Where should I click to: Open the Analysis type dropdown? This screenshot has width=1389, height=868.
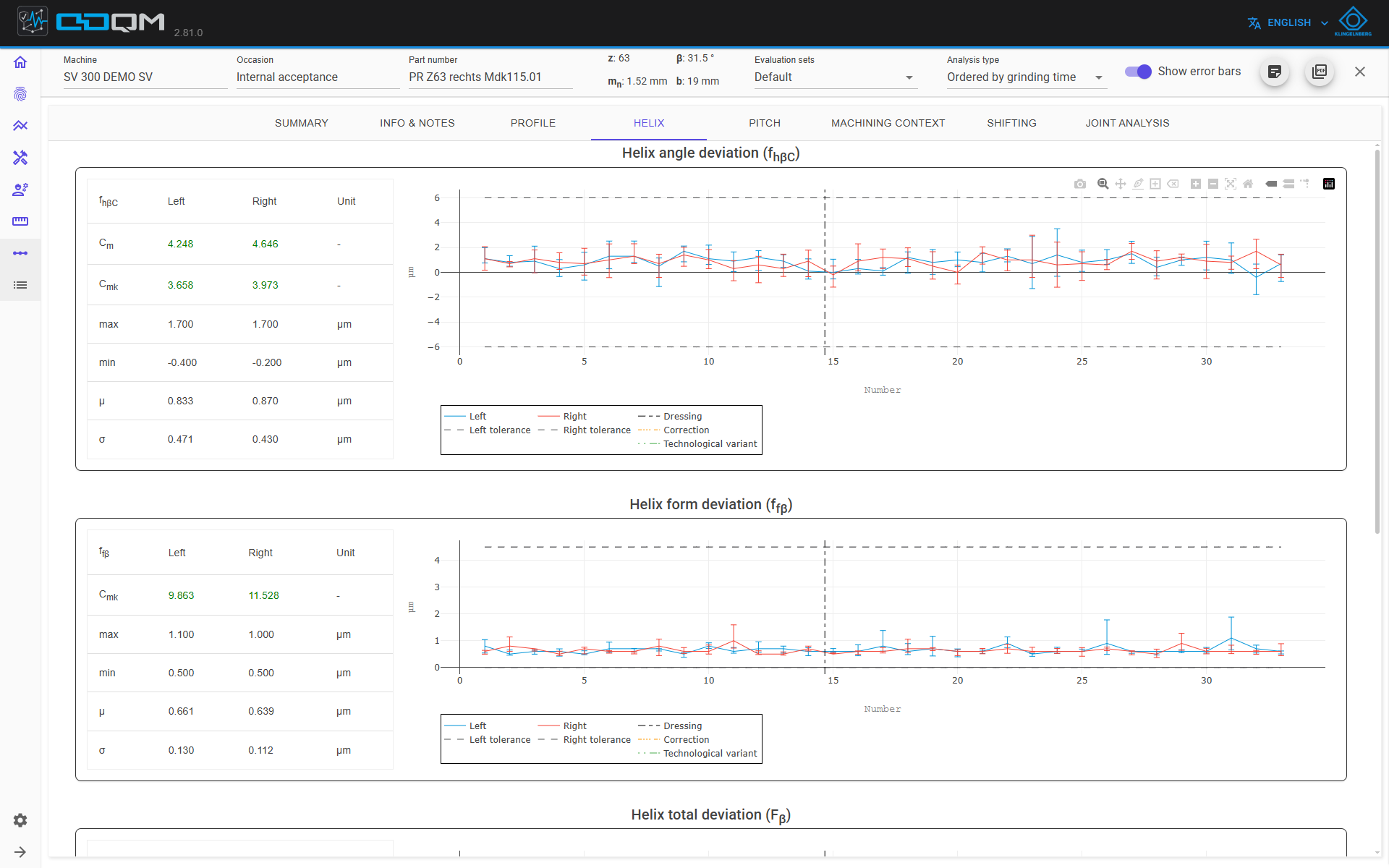pos(1027,77)
